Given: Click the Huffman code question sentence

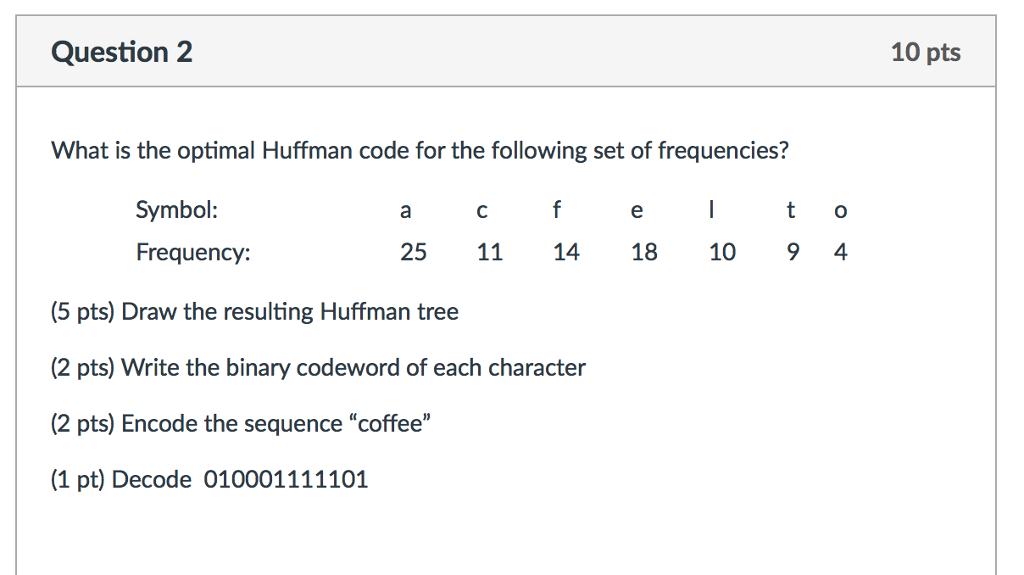Looking at the screenshot, I should 420,151.
